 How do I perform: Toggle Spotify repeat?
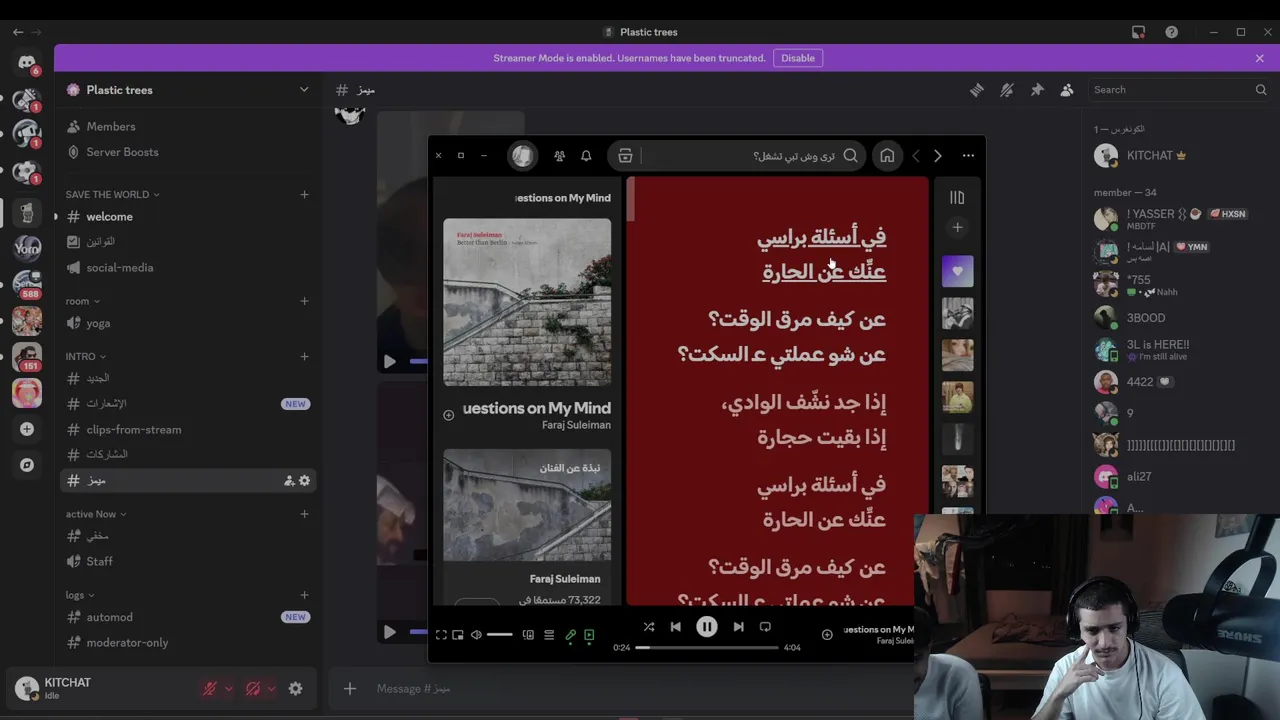click(765, 627)
